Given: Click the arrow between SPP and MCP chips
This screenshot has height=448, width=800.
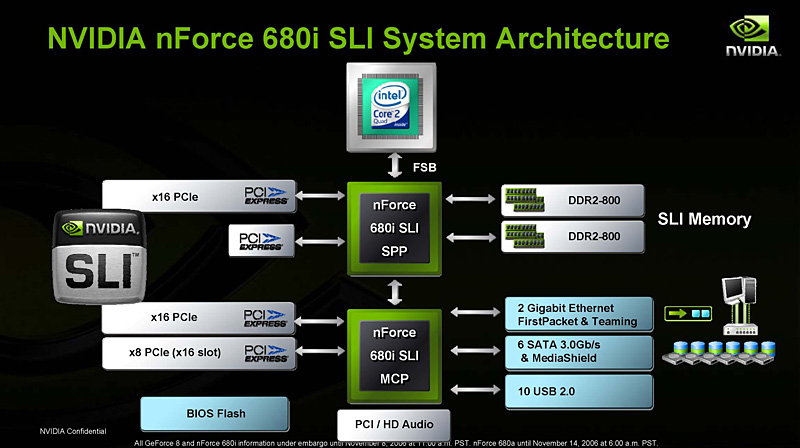Looking at the screenshot, I should [x=394, y=292].
